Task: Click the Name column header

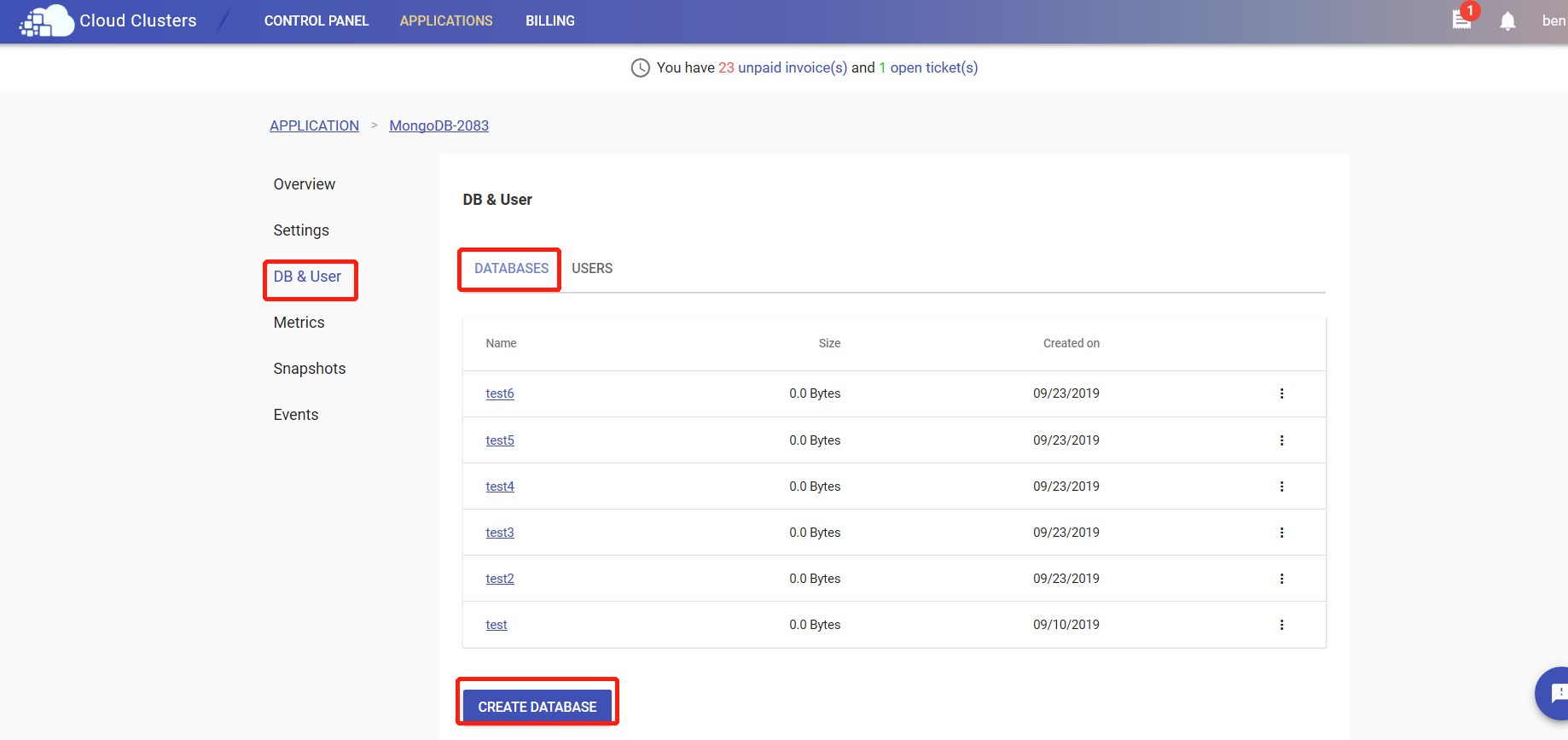Action: pos(501,343)
